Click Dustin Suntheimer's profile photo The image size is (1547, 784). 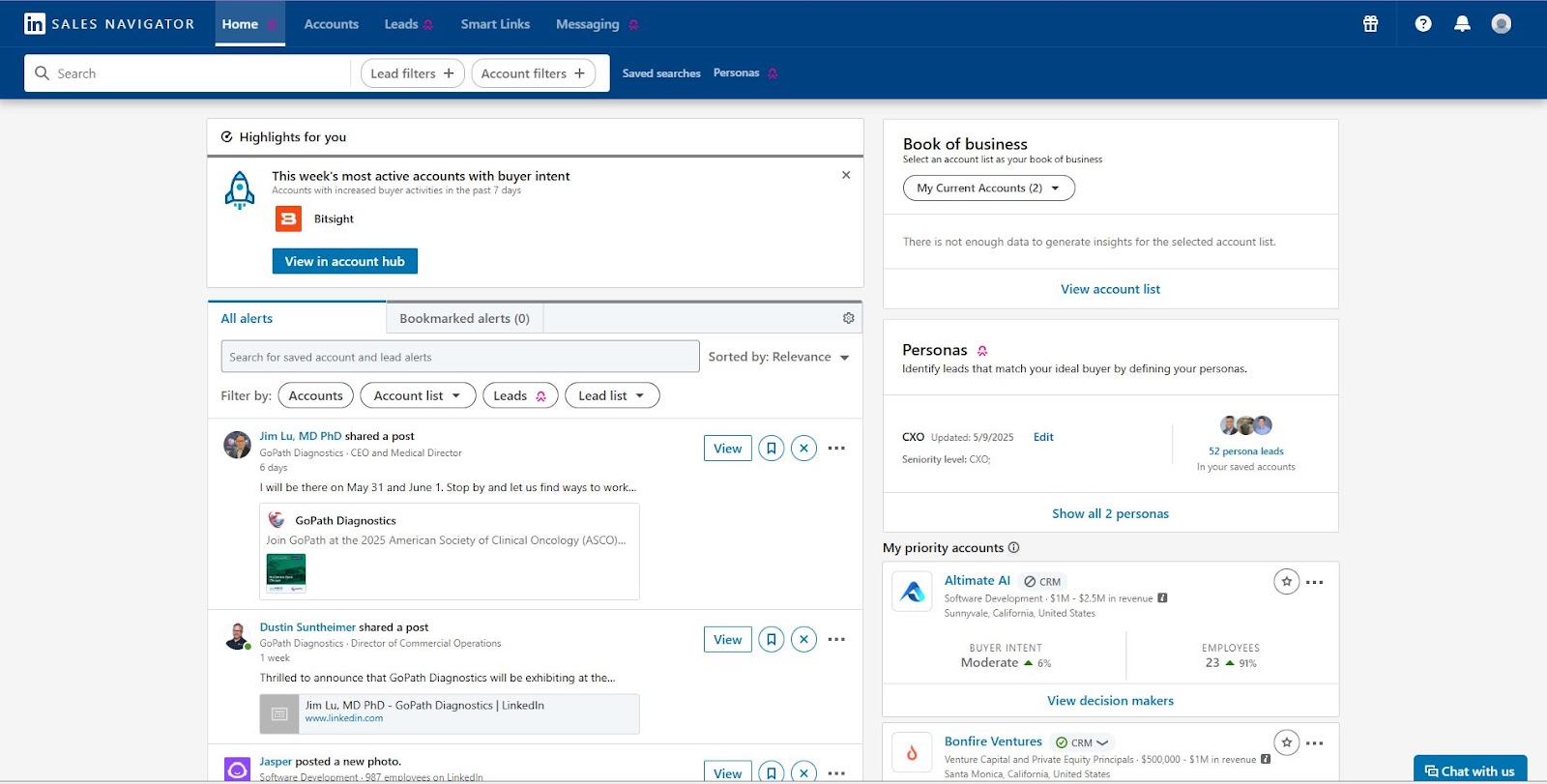tap(237, 636)
